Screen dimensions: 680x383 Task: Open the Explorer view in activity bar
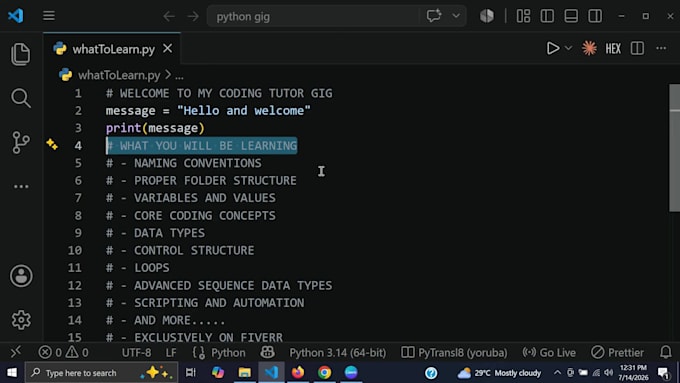tap(21, 54)
